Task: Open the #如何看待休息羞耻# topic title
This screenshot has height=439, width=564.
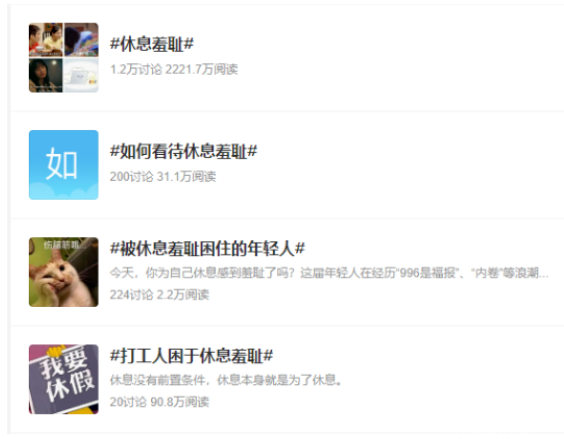Action: coord(183,151)
